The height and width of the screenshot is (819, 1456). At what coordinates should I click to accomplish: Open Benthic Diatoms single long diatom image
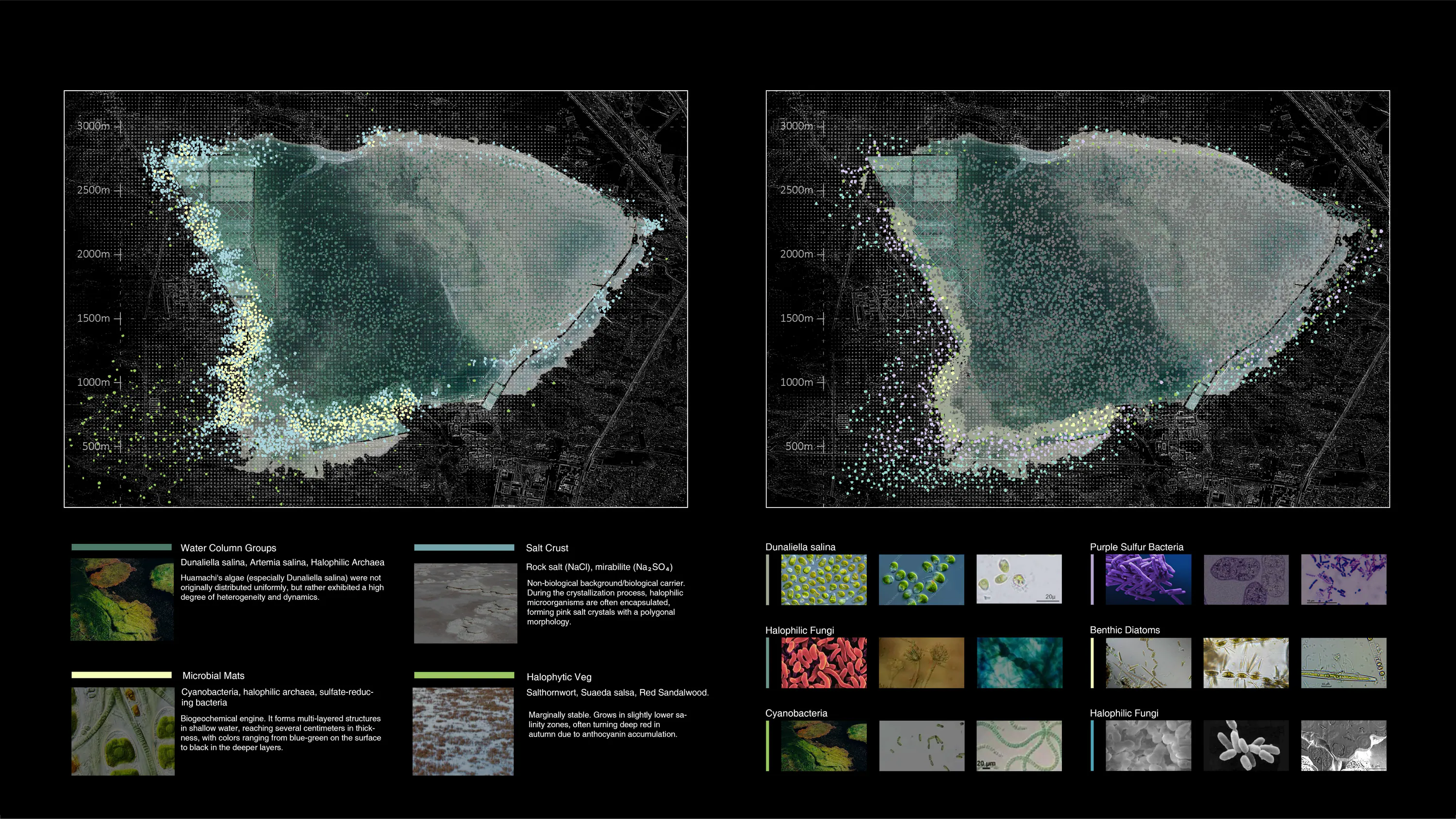pyautogui.click(x=1343, y=663)
